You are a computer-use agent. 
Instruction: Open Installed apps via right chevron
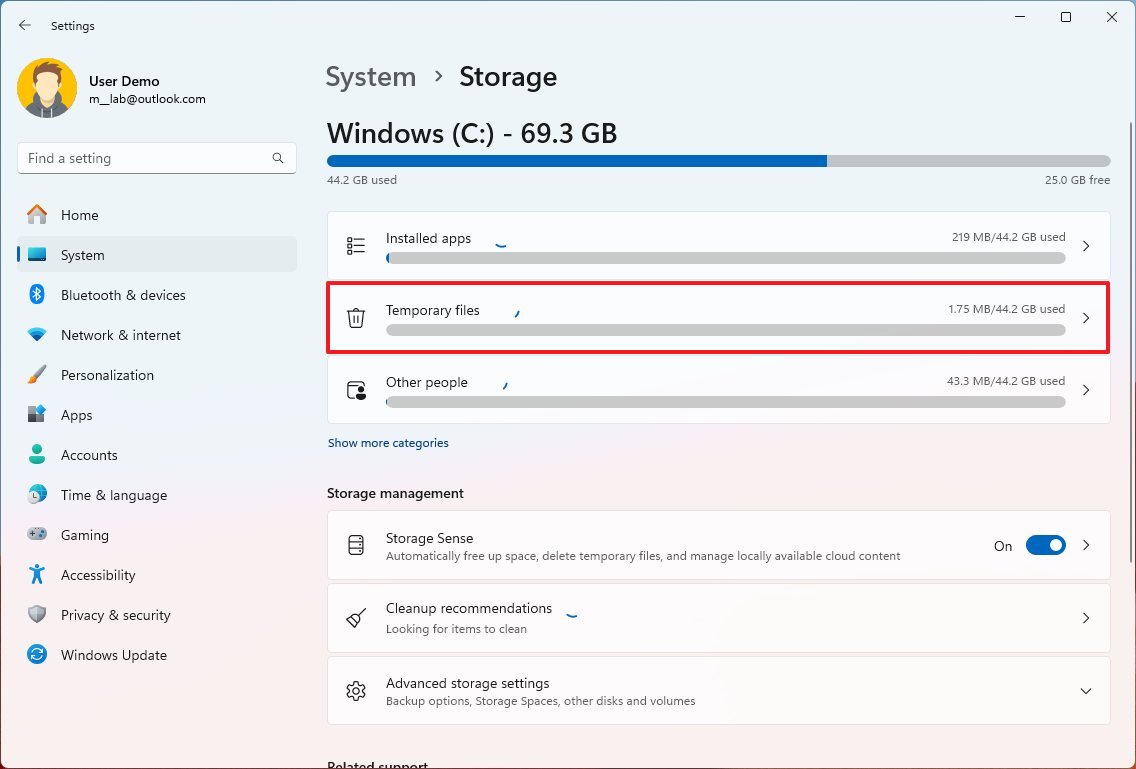[x=1086, y=246]
